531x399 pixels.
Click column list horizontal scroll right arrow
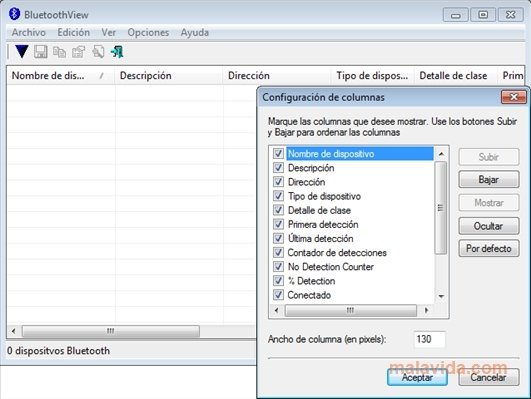(x=426, y=310)
